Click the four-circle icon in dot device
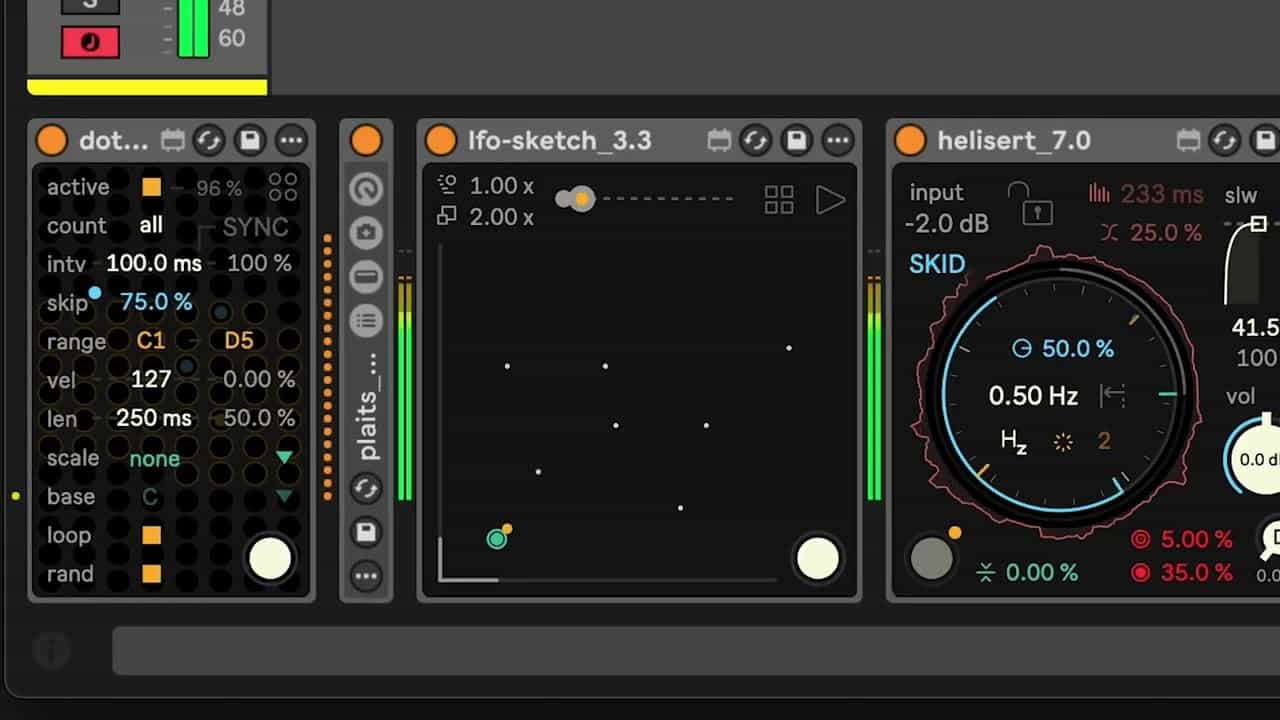Viewport: 1280px width, 720px height. pyautogui.click(x=283, y=187)
